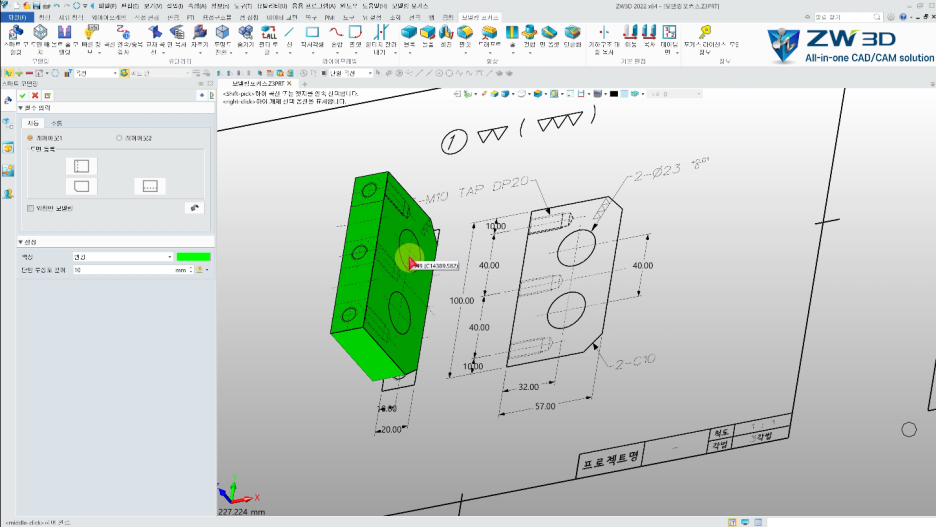Pick the top drawing view slot button
Image resolution: width=936 pixels, height=527 pixels.
[x=81, y=166]
